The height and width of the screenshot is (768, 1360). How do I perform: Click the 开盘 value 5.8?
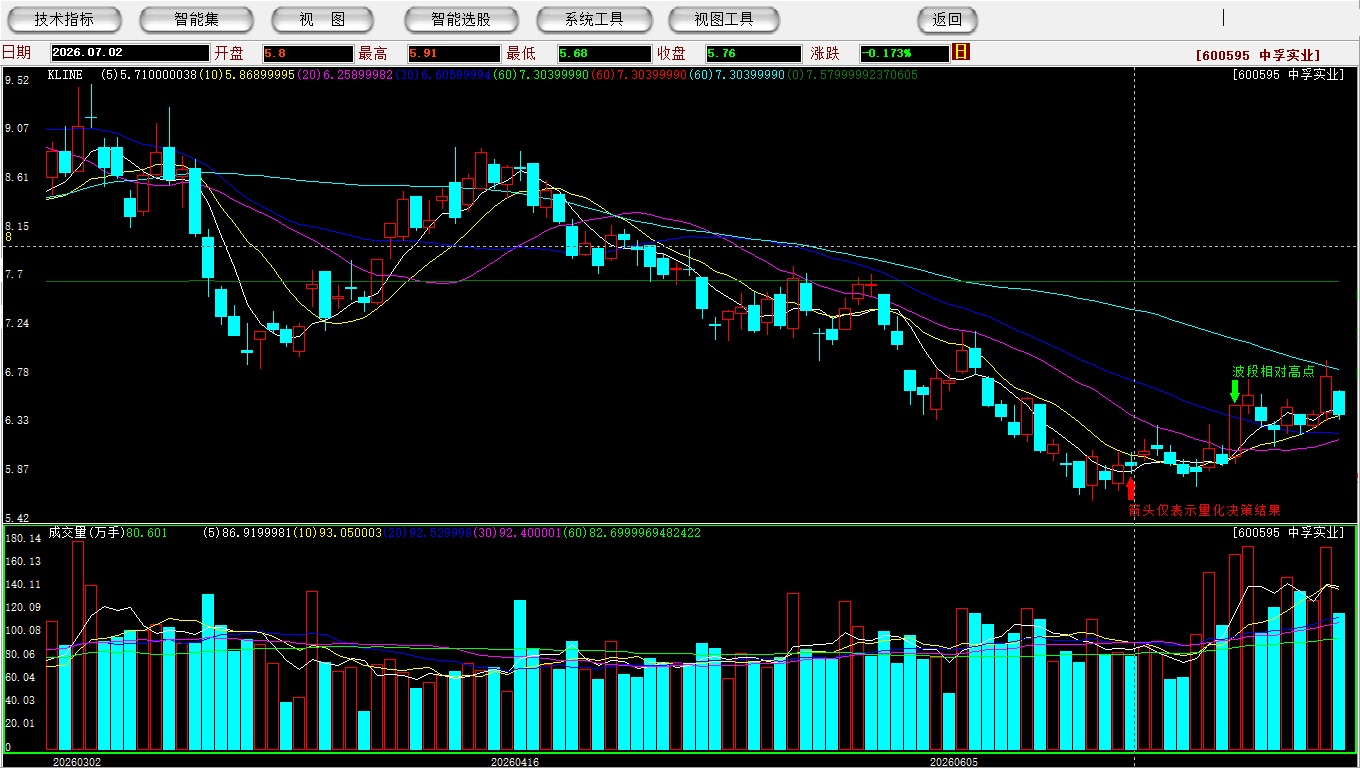click(308, 54)
